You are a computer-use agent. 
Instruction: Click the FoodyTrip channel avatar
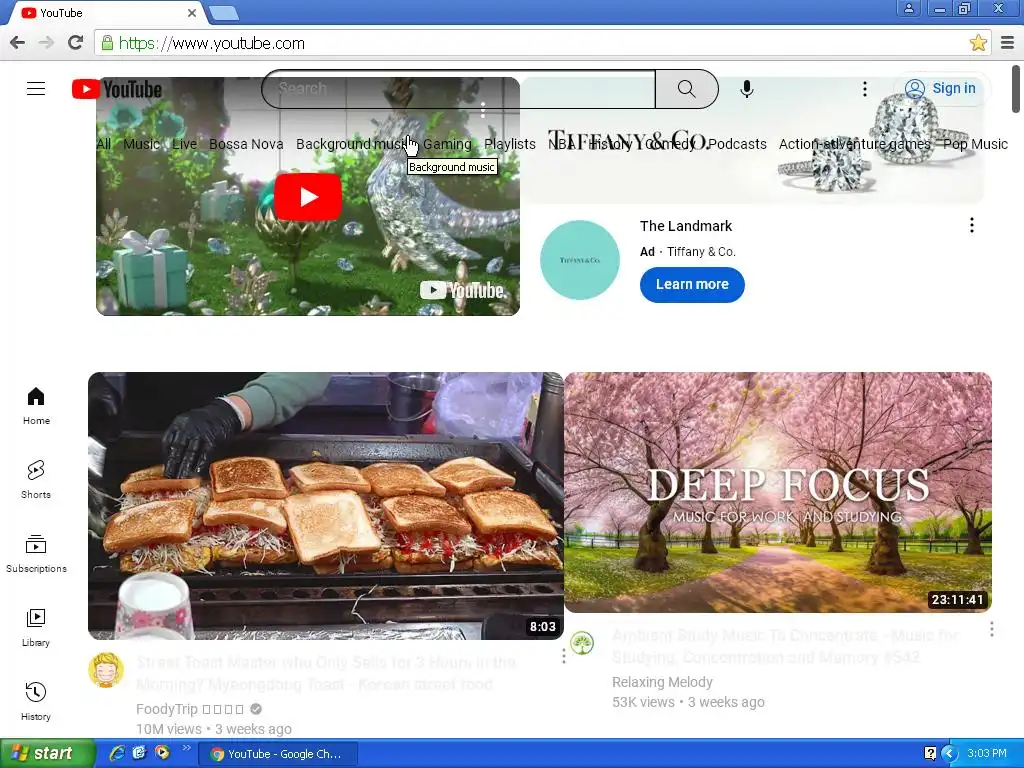(106, 670)
